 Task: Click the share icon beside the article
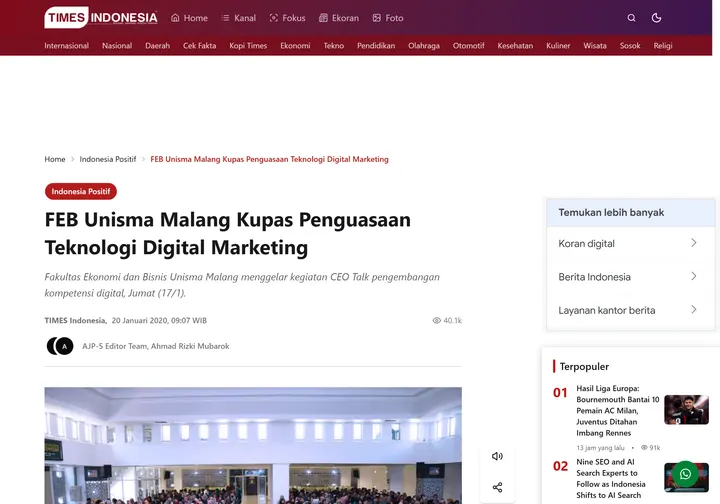pos(497,487)
